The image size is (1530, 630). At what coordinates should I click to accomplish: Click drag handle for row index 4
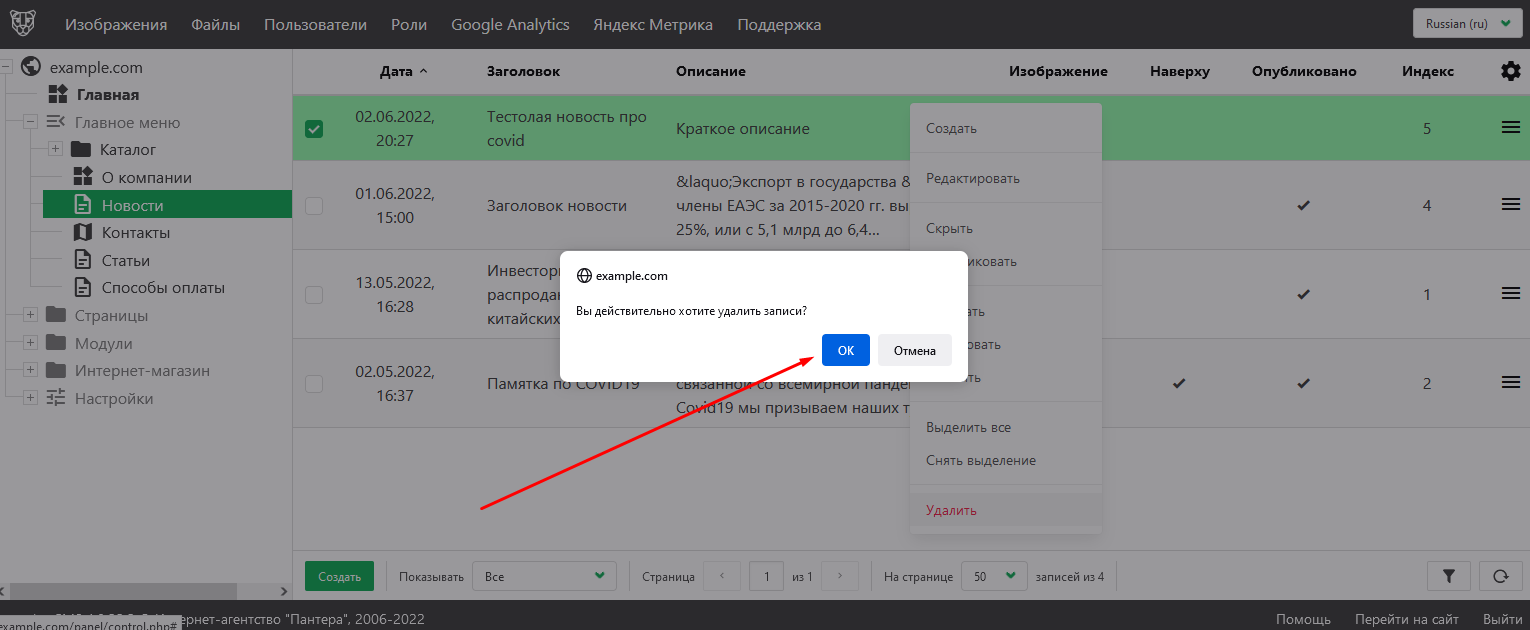[x=1510, y=205]
